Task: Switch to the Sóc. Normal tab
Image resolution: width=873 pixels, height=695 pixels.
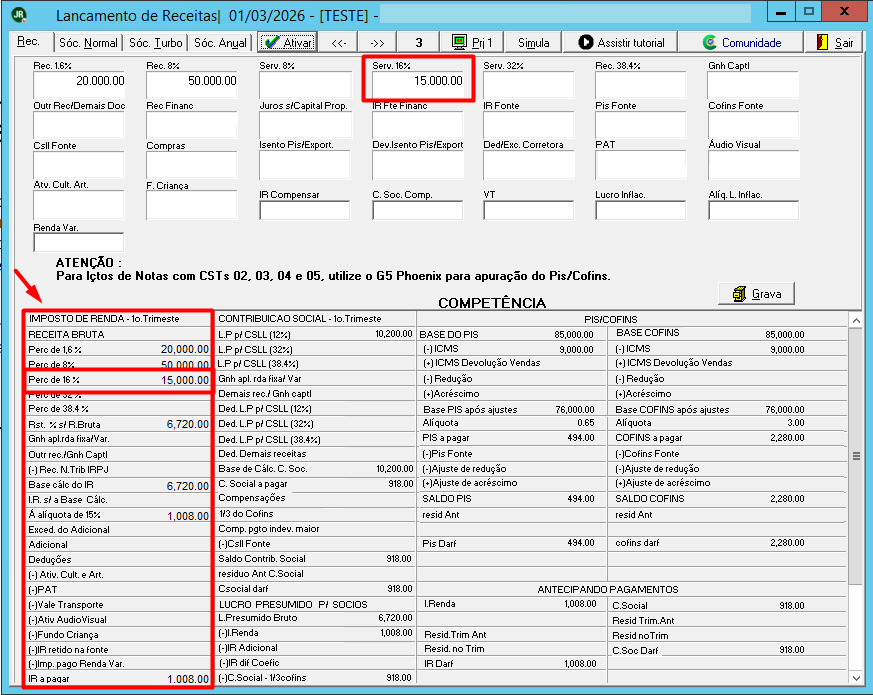Action: coord(88,43)
